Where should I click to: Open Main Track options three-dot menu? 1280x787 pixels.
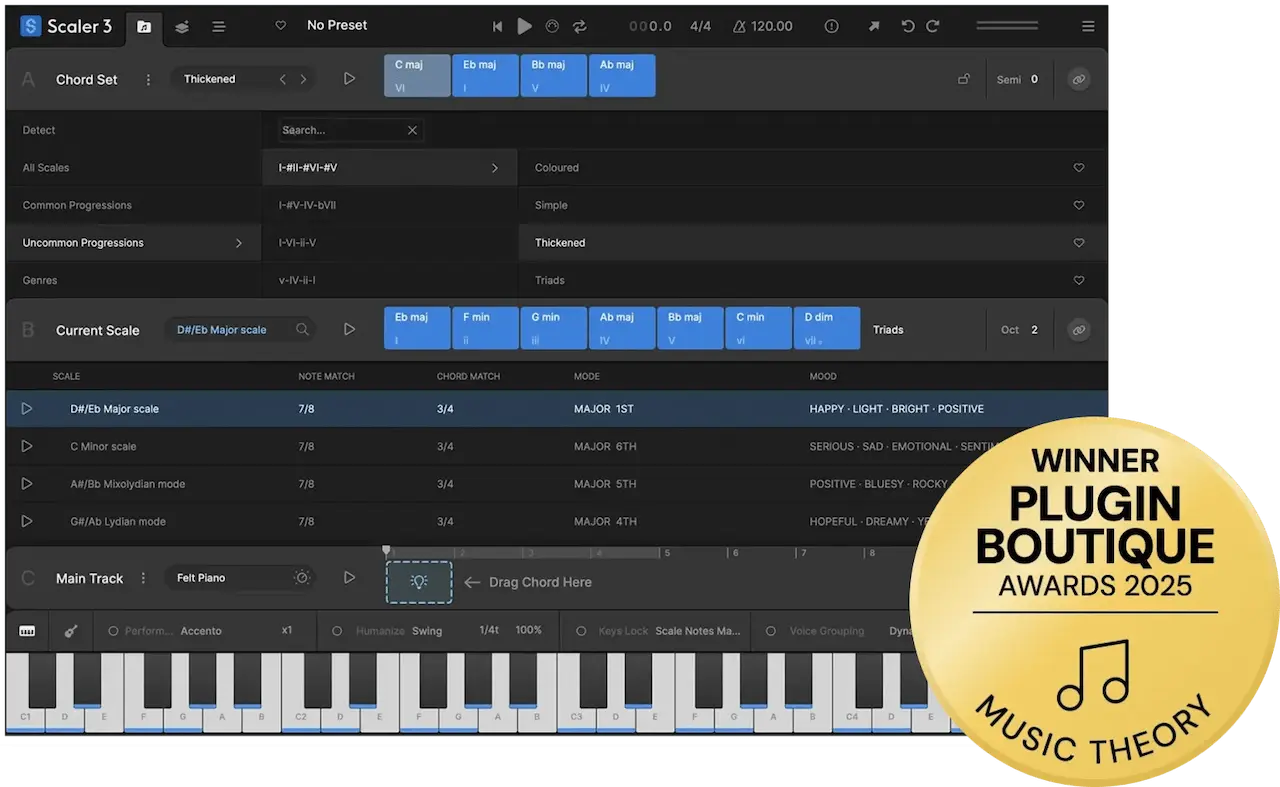point(143,578)
